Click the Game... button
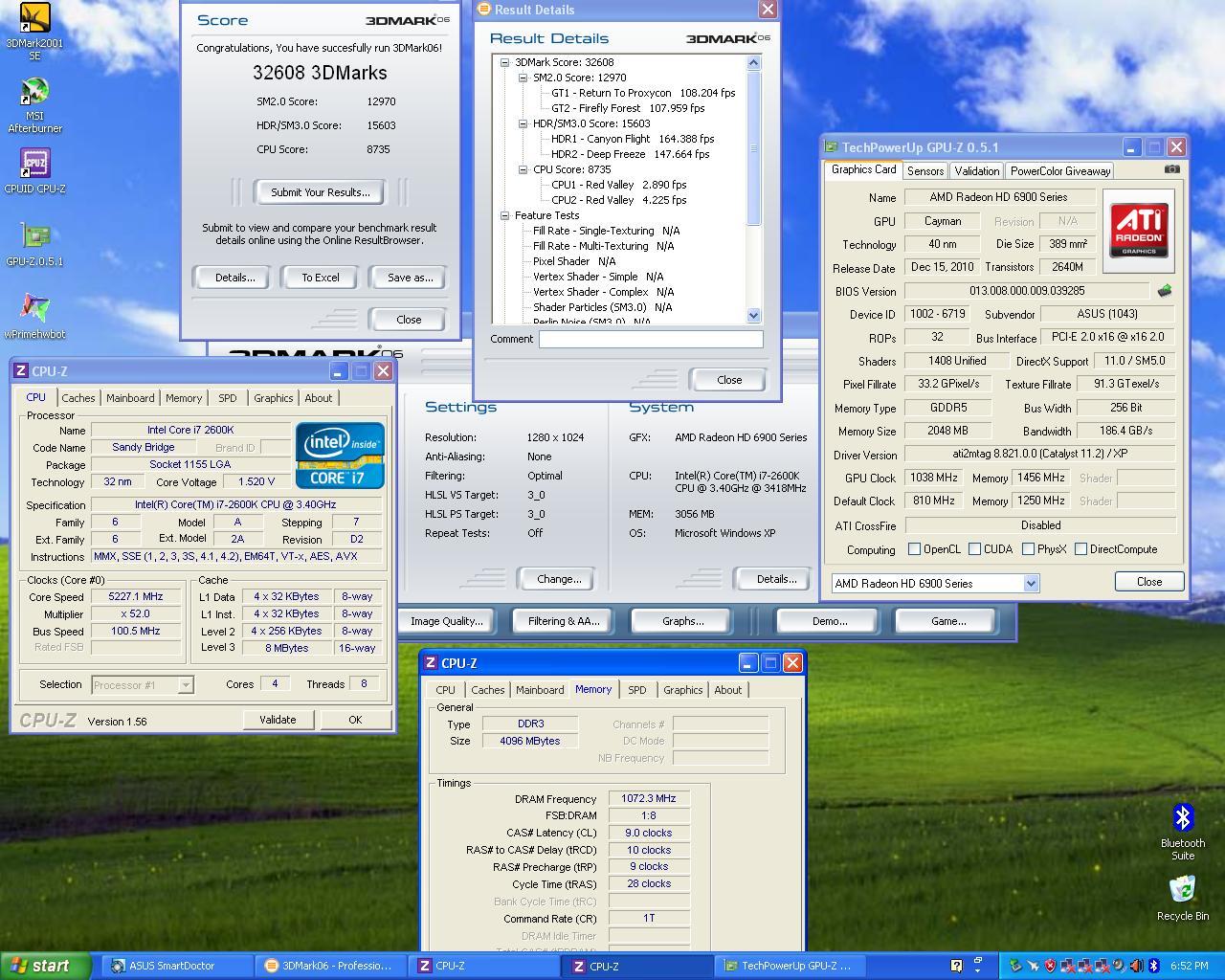The width and height of the screenshot is (1225, 980). [x=948, y=621]
